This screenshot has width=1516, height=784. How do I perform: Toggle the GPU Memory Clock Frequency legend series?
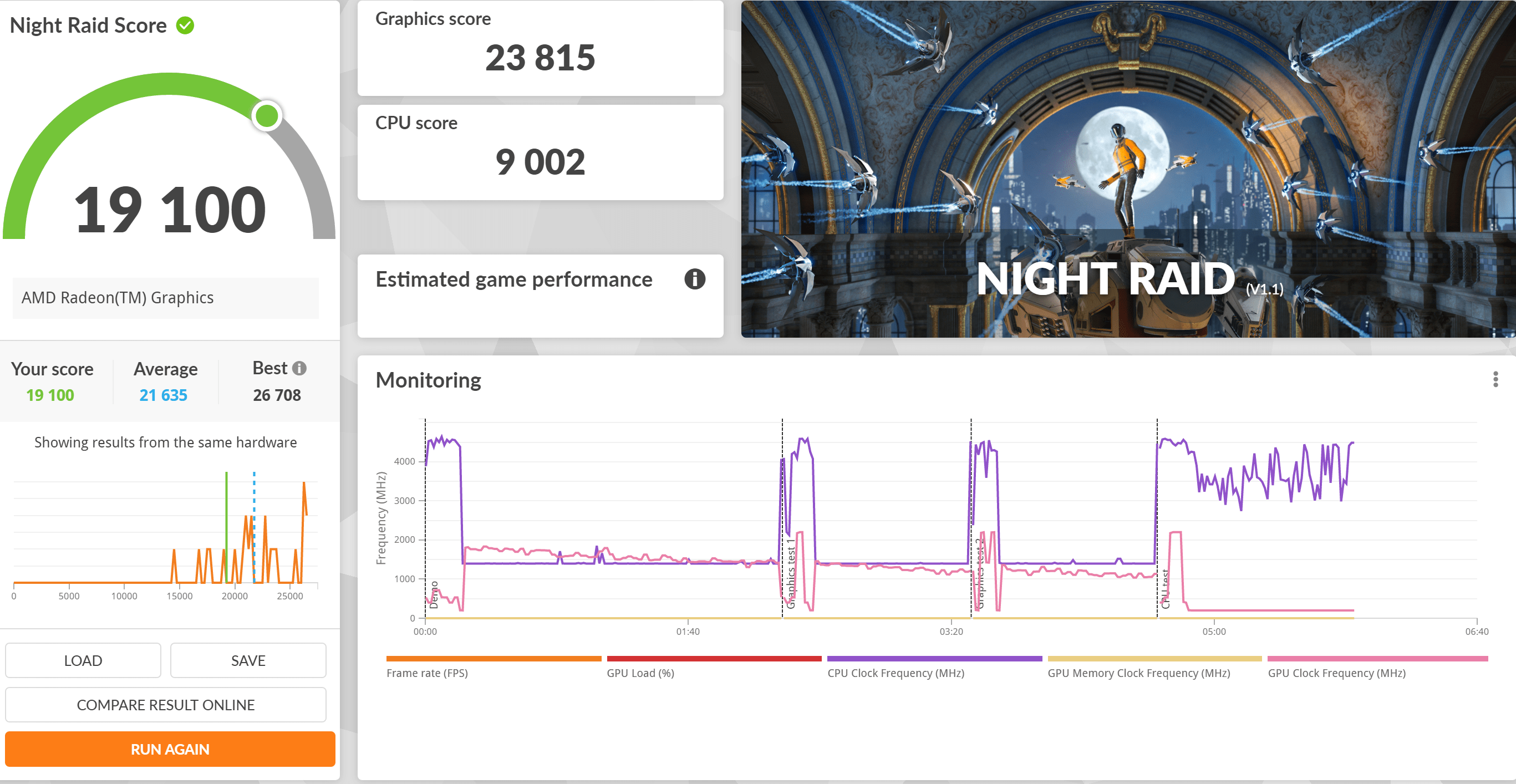pos(1154,668)
